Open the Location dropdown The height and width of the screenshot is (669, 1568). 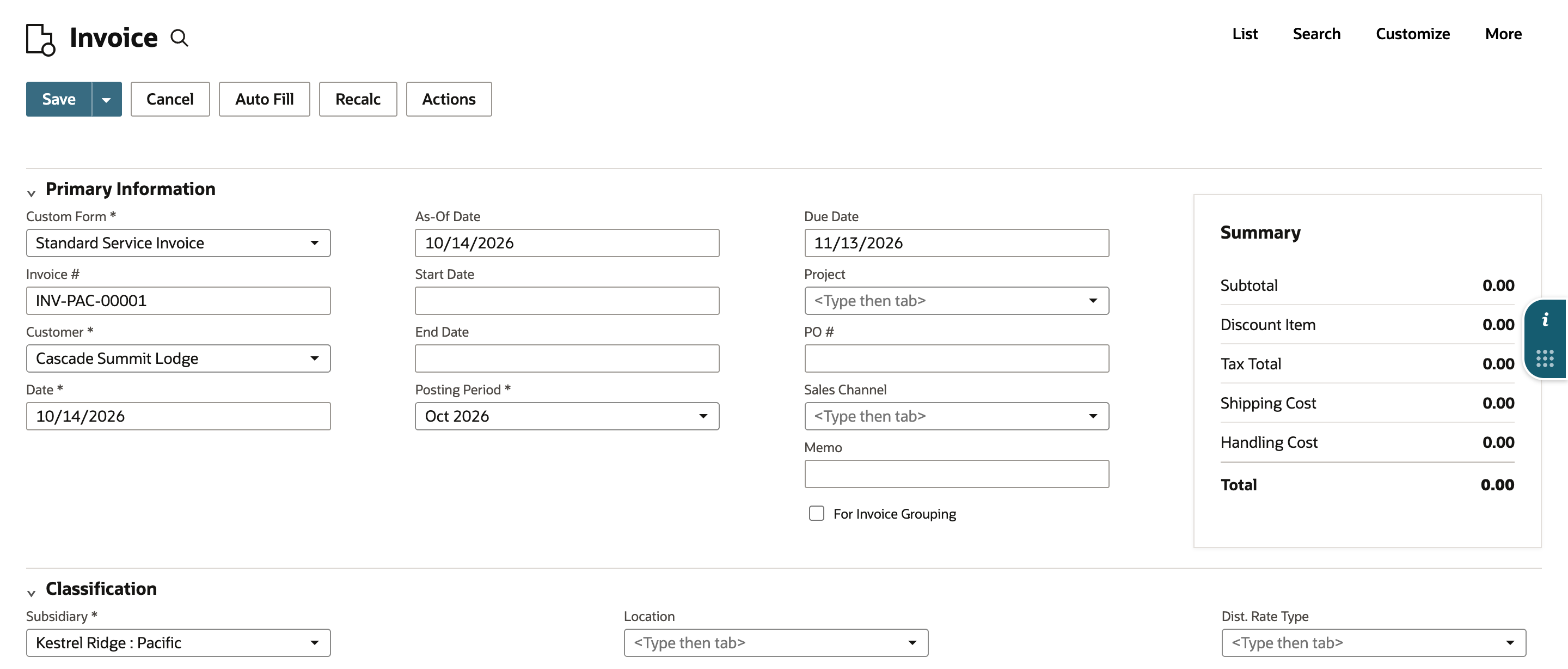pyautogui.click(x=775, y=643)
